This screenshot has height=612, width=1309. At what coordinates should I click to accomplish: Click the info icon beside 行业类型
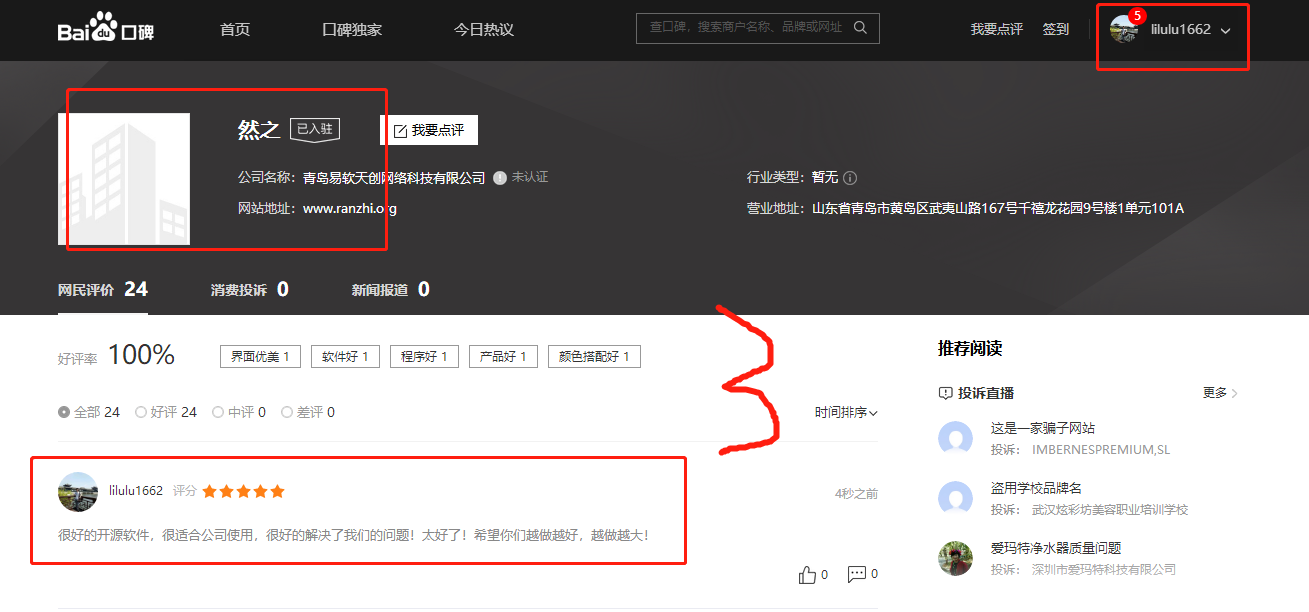click(x=850, y=178)
